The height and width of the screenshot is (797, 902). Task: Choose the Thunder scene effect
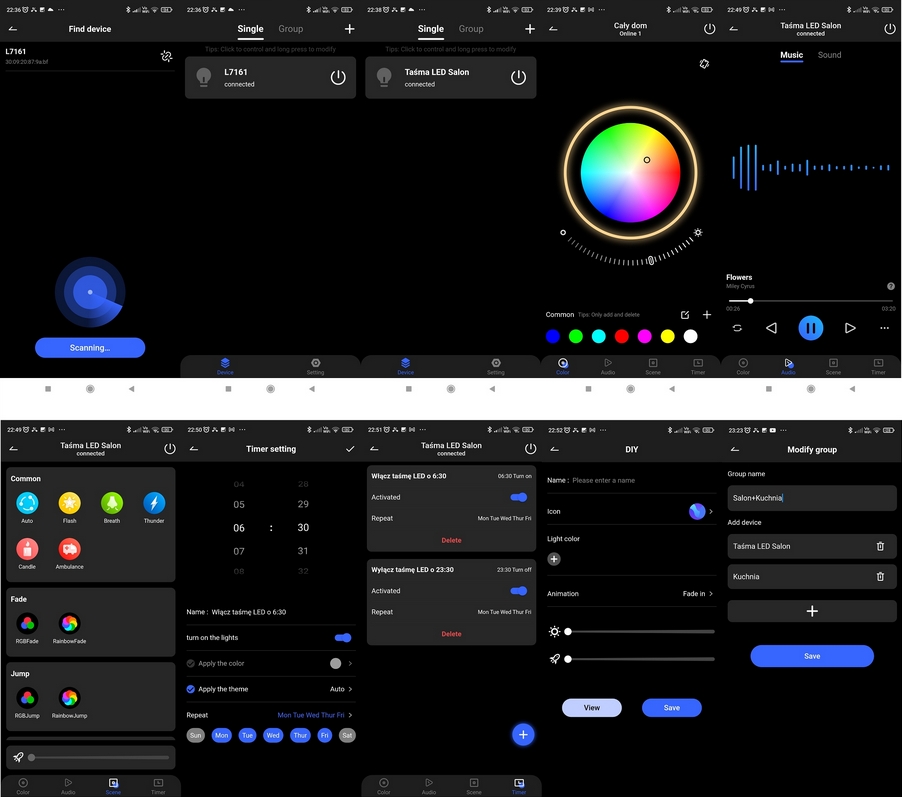pos(154,503)
